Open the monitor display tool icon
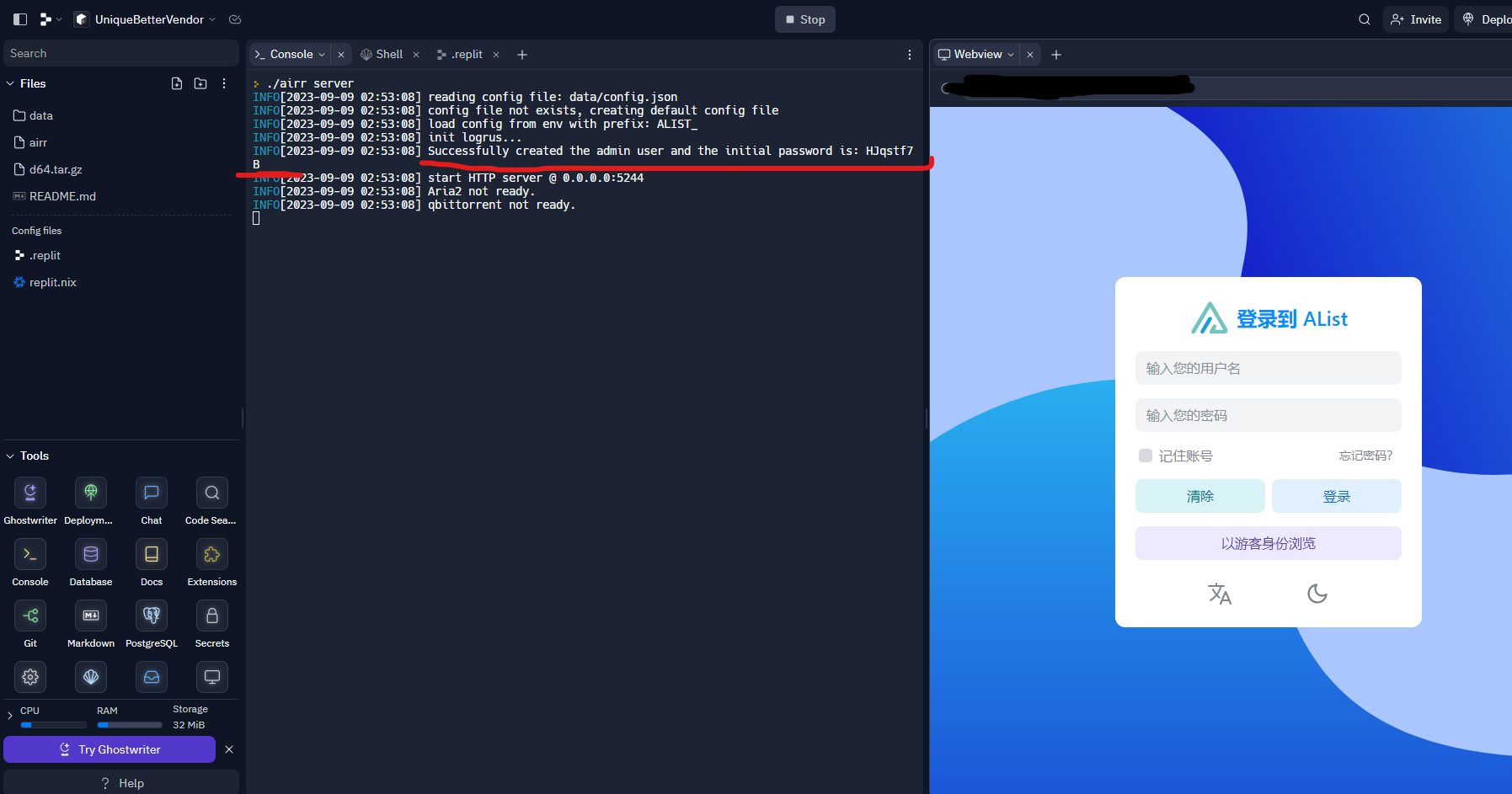The width and height of the screenshot is (1512, 794). click(x=212, y=677)
